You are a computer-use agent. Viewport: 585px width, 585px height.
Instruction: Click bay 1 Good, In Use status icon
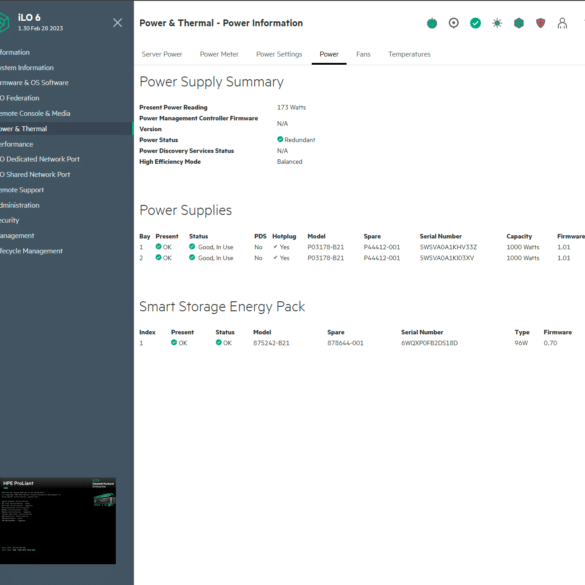pos(192,247)
